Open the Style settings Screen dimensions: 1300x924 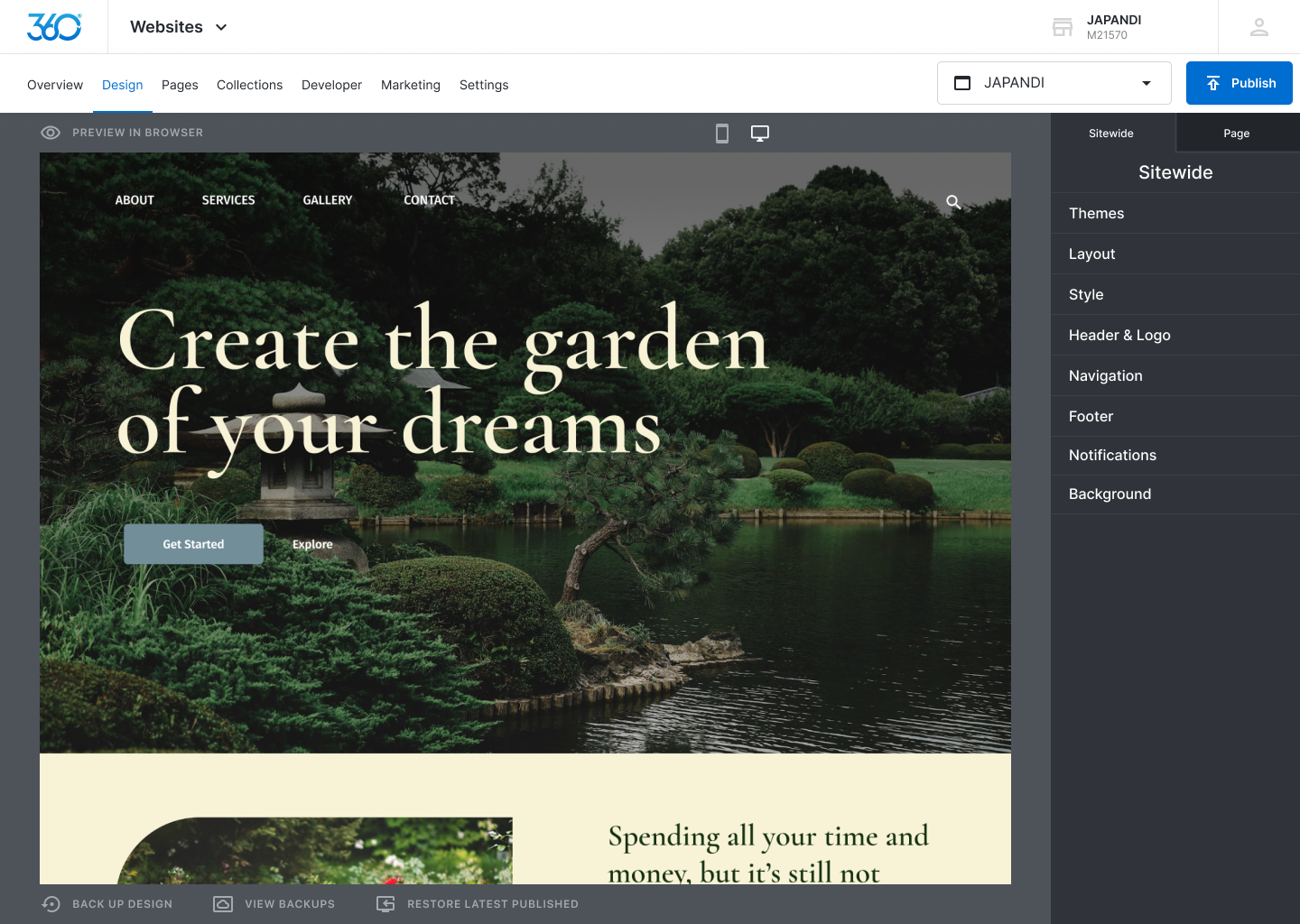(1175, 294)
